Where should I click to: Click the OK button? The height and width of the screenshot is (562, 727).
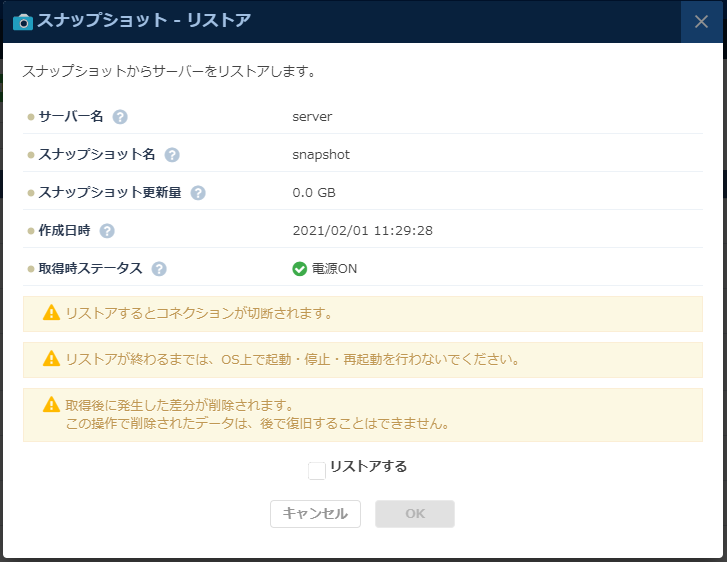click(x=414, y=514)
